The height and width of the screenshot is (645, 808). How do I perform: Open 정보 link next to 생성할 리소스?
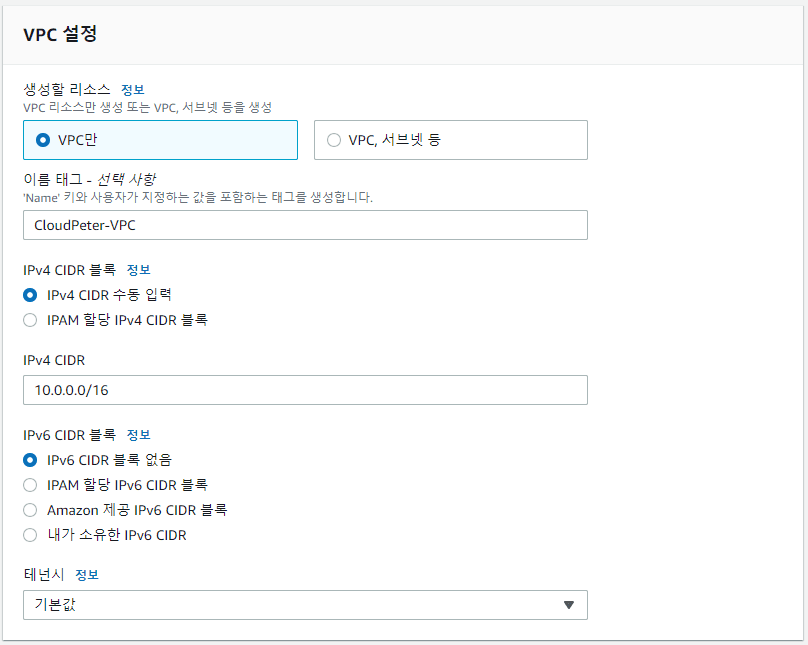coord(133,89)
